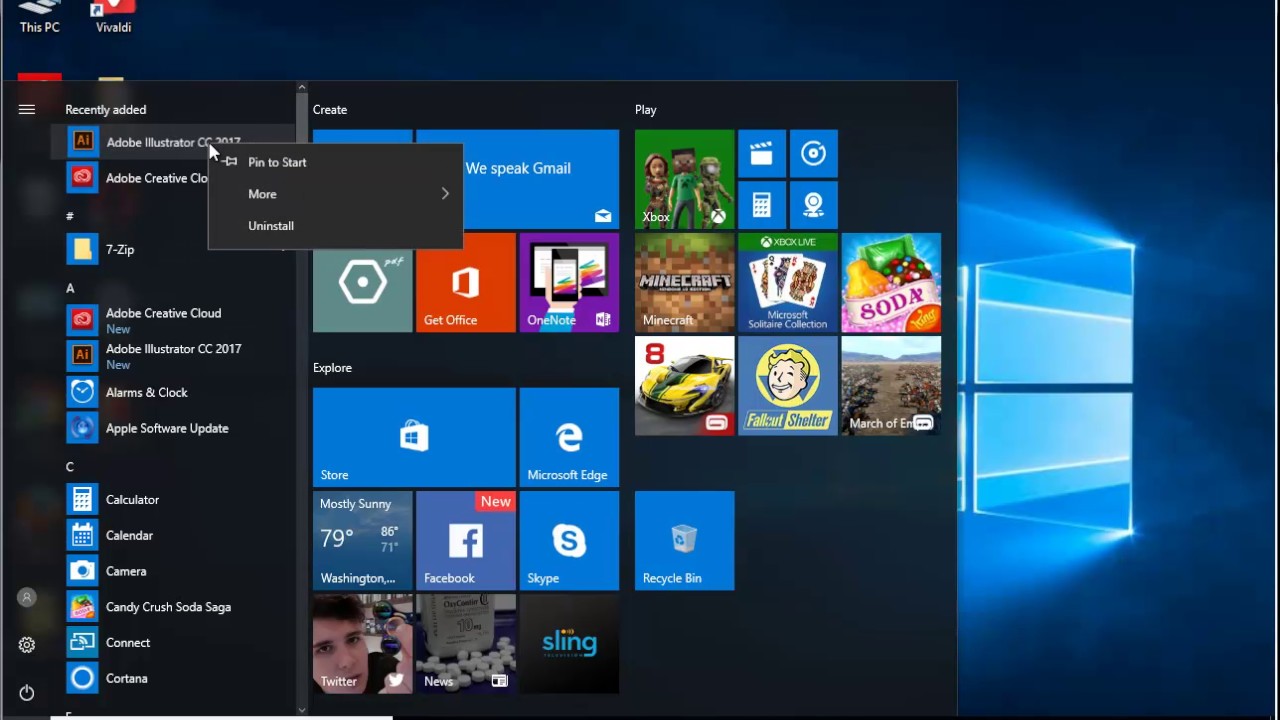This screenshot has height=720, width=1280.
Task: Click the Create group title
Action: [330, 110]
